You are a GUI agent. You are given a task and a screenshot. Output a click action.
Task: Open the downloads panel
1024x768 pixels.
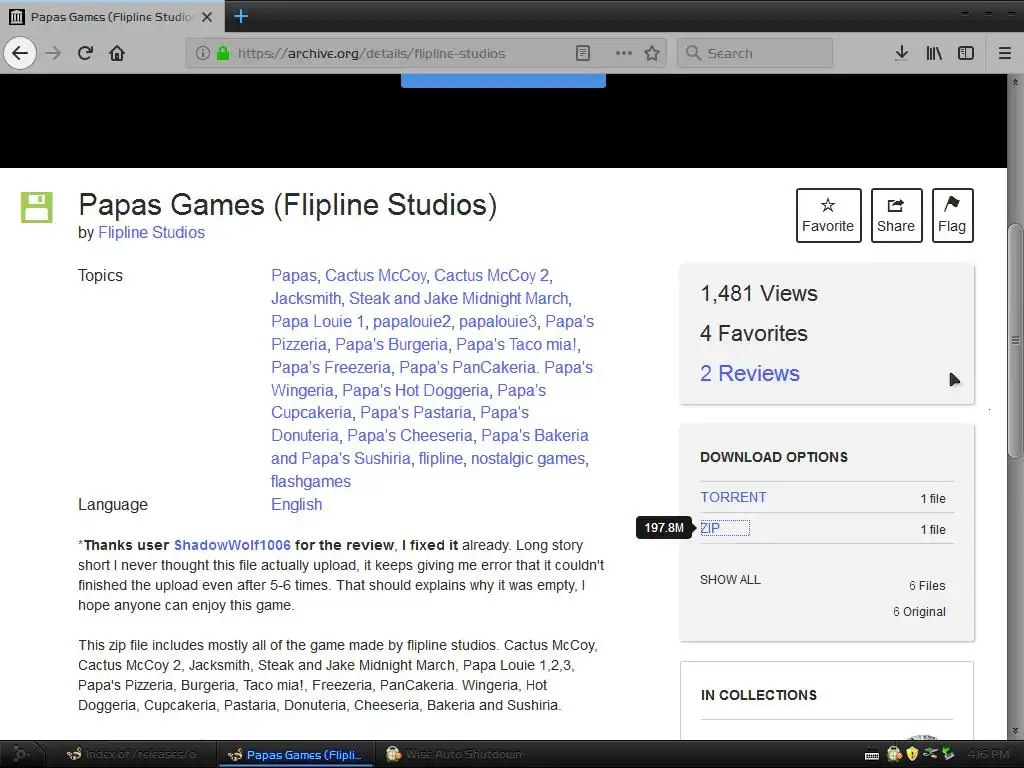tap(901, 54)
